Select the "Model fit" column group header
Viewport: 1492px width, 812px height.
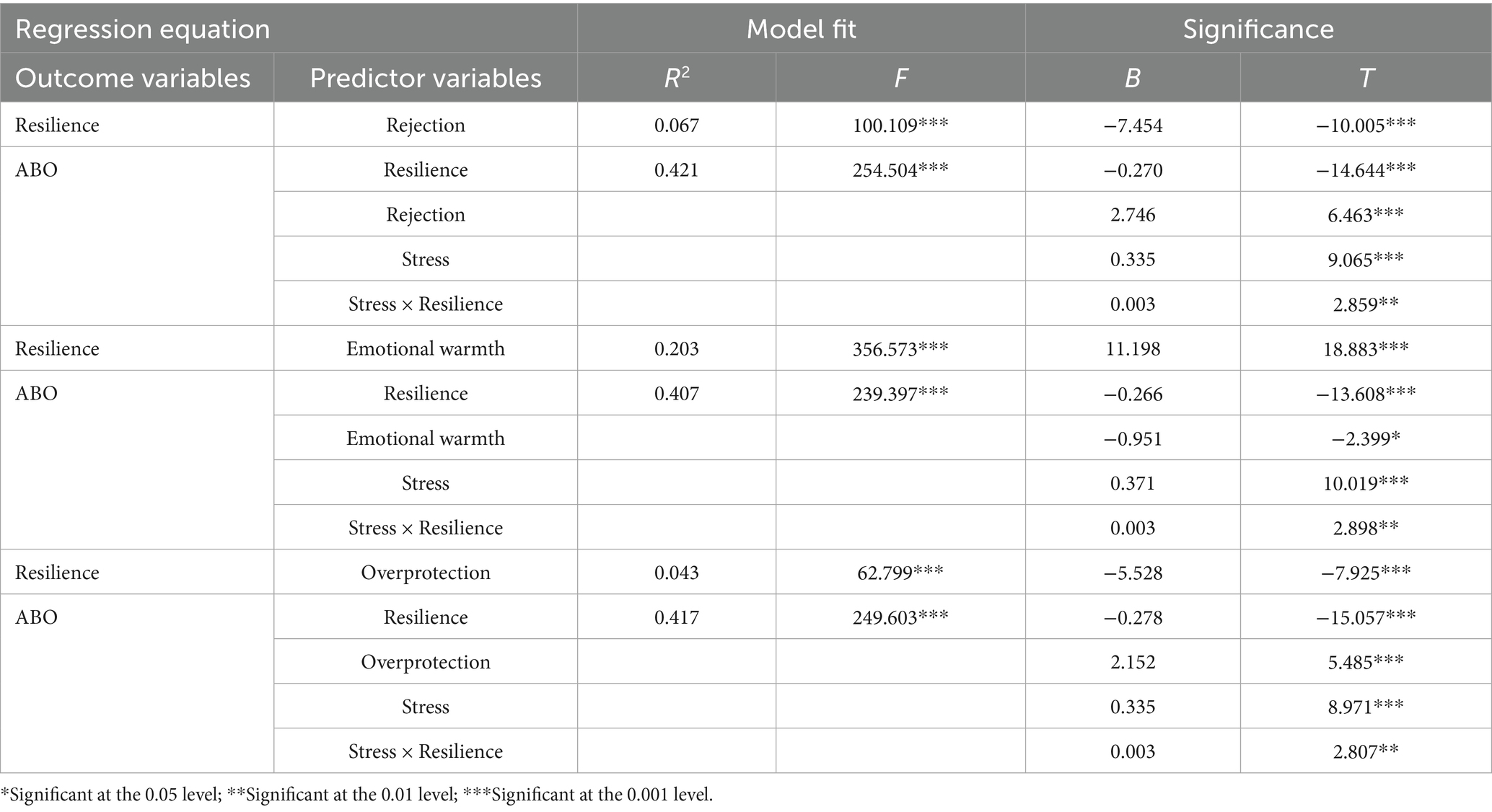tap(801, 30)
